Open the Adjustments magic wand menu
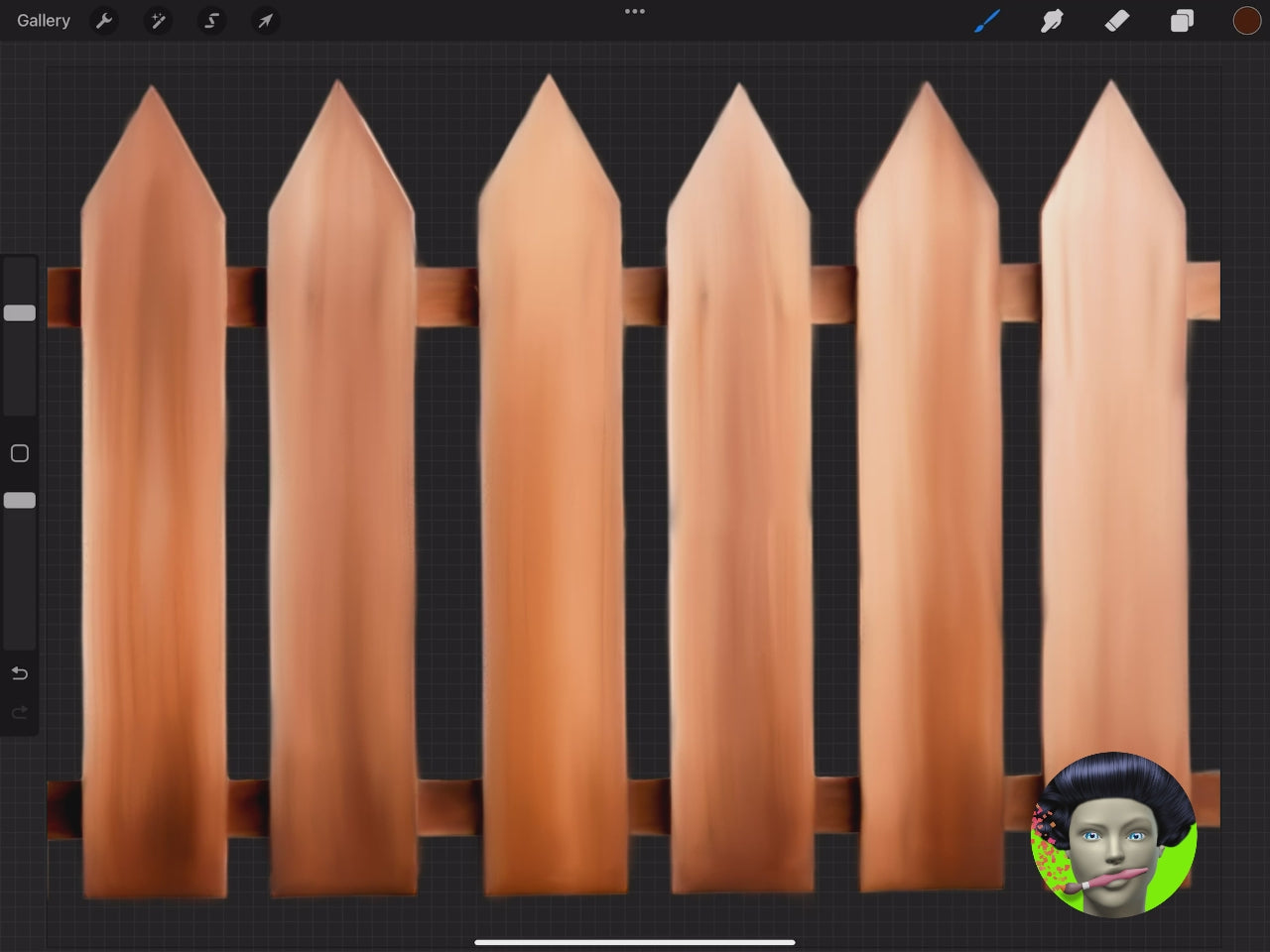The width and height of the screenshot is (1270, 952). click(158, 21)
